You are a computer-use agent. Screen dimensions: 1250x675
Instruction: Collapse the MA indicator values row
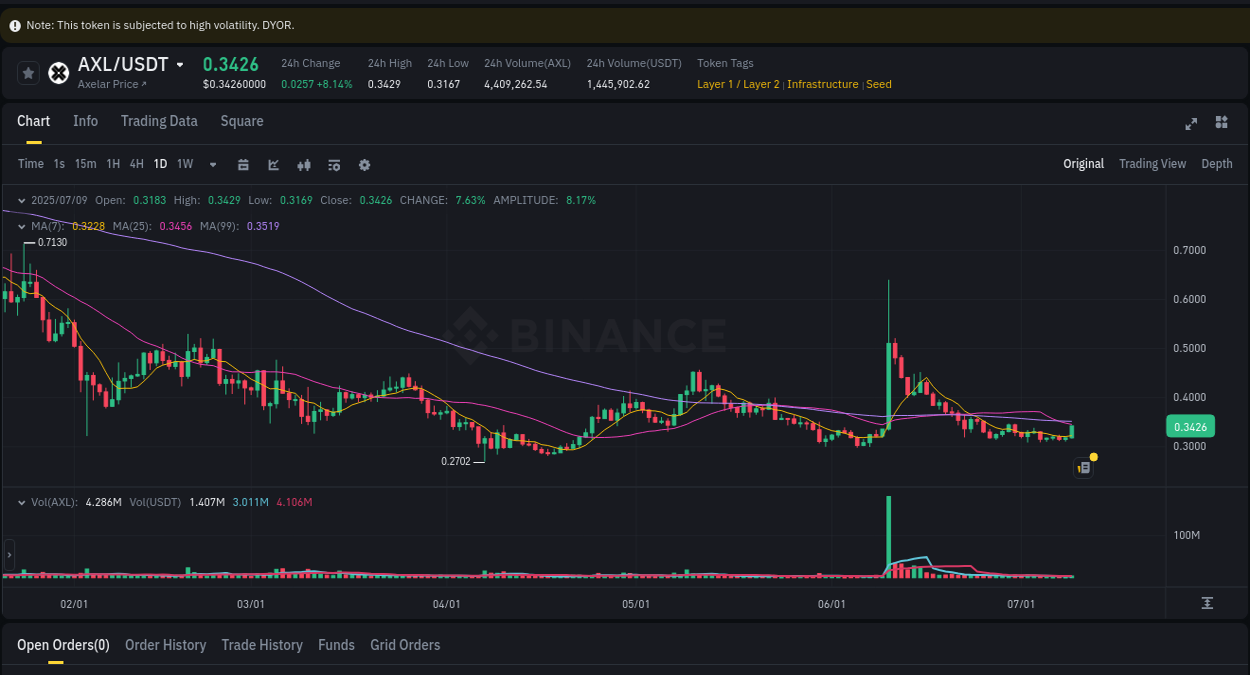pos(22,226)
